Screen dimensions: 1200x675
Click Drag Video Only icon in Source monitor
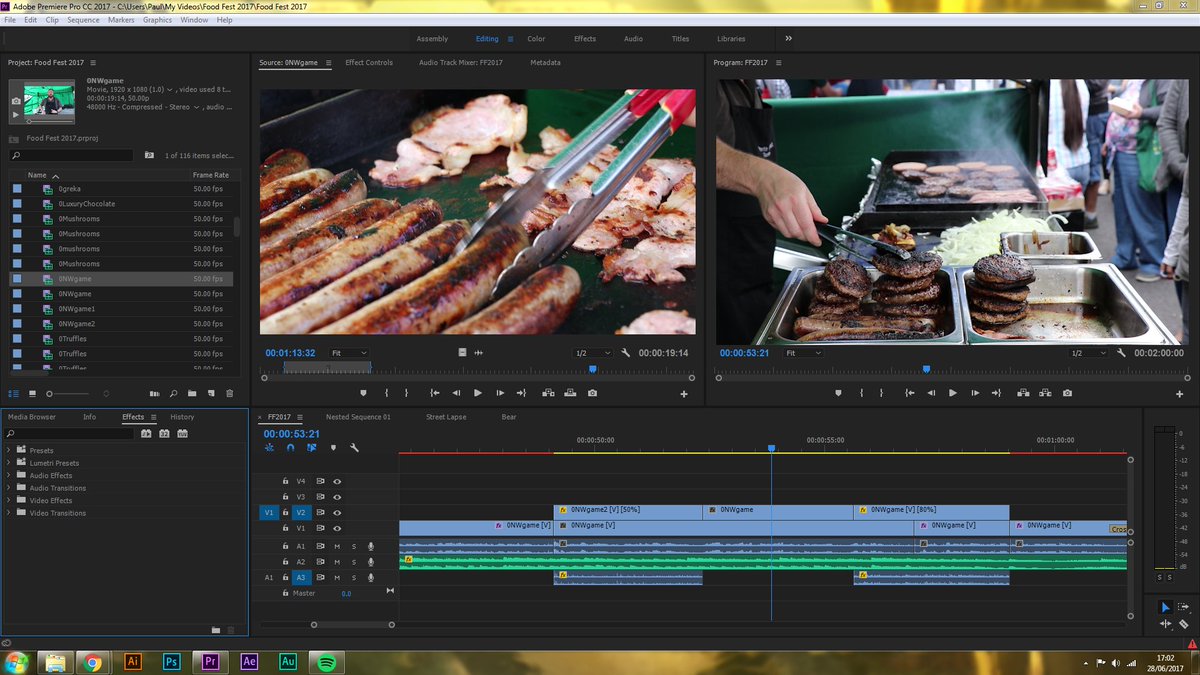click(x=462, y=352)
